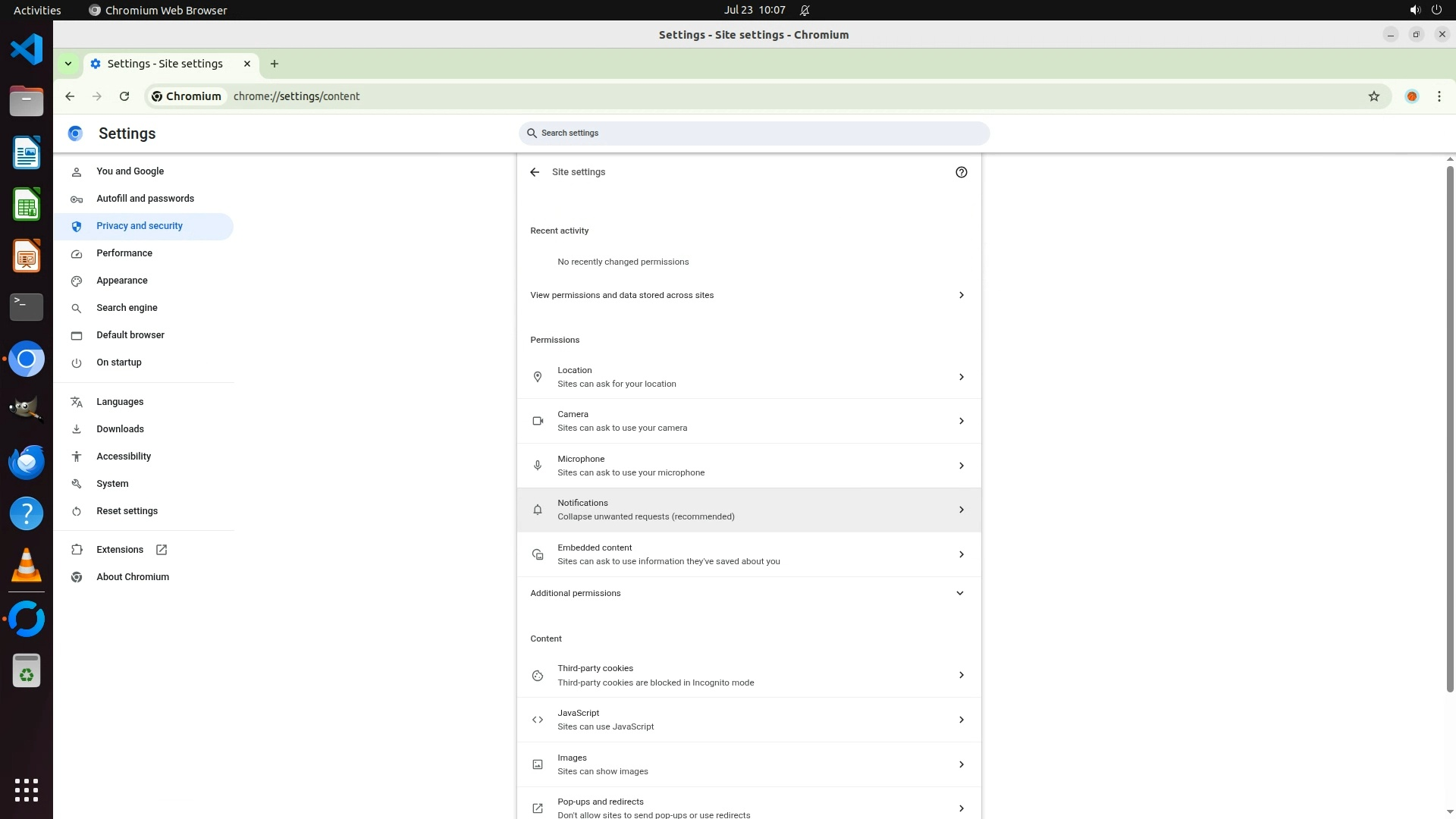
Task: Open the tab search dropdown arrow
Action: click(68, 64)
